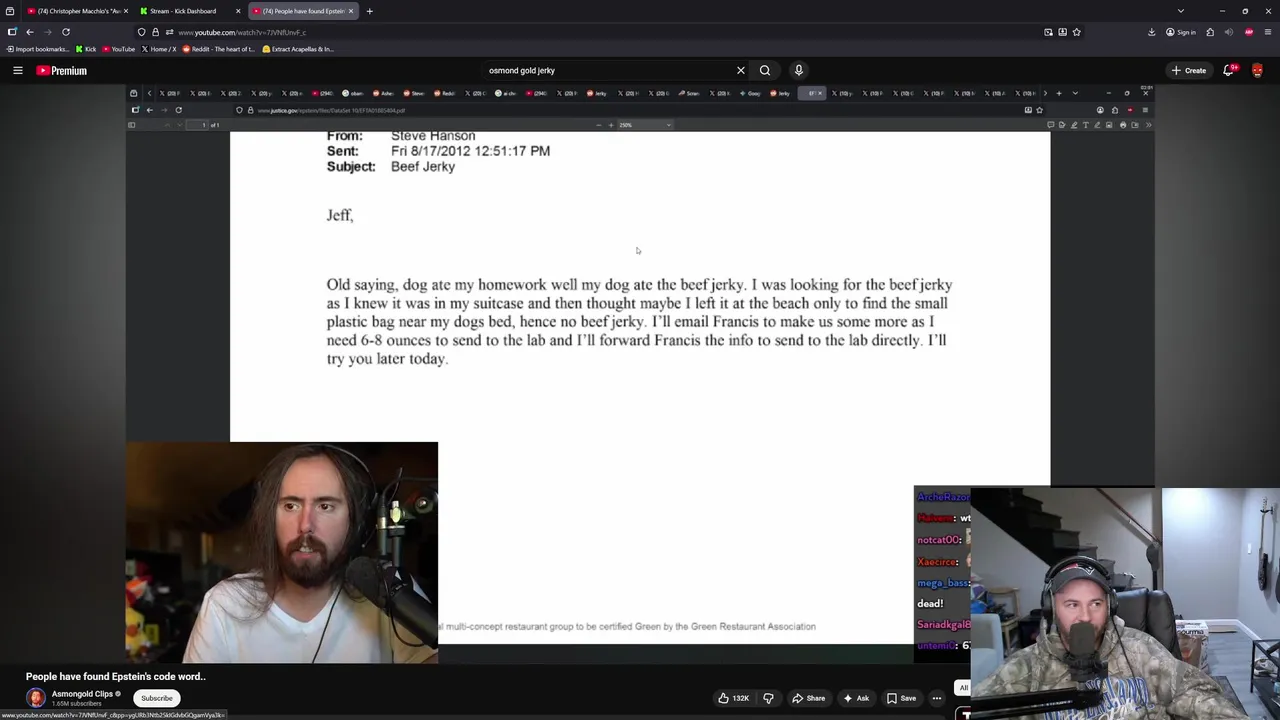Go back with browser back arrow
This screenshot has height=720, width=1280.
pyautogui.click(x=29, y=32)
